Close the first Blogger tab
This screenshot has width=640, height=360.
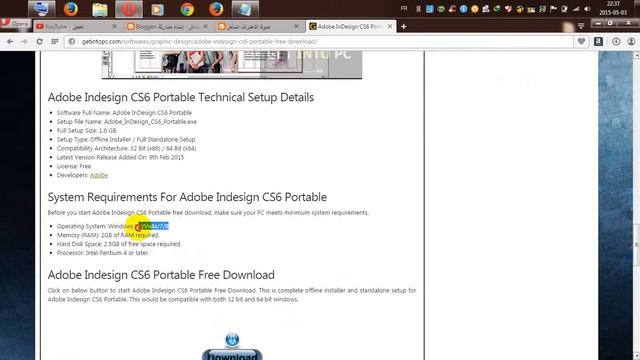205,27
